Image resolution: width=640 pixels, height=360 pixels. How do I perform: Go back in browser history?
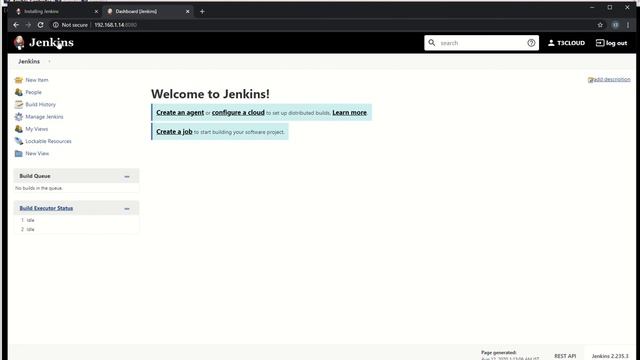tap(16, 25)
